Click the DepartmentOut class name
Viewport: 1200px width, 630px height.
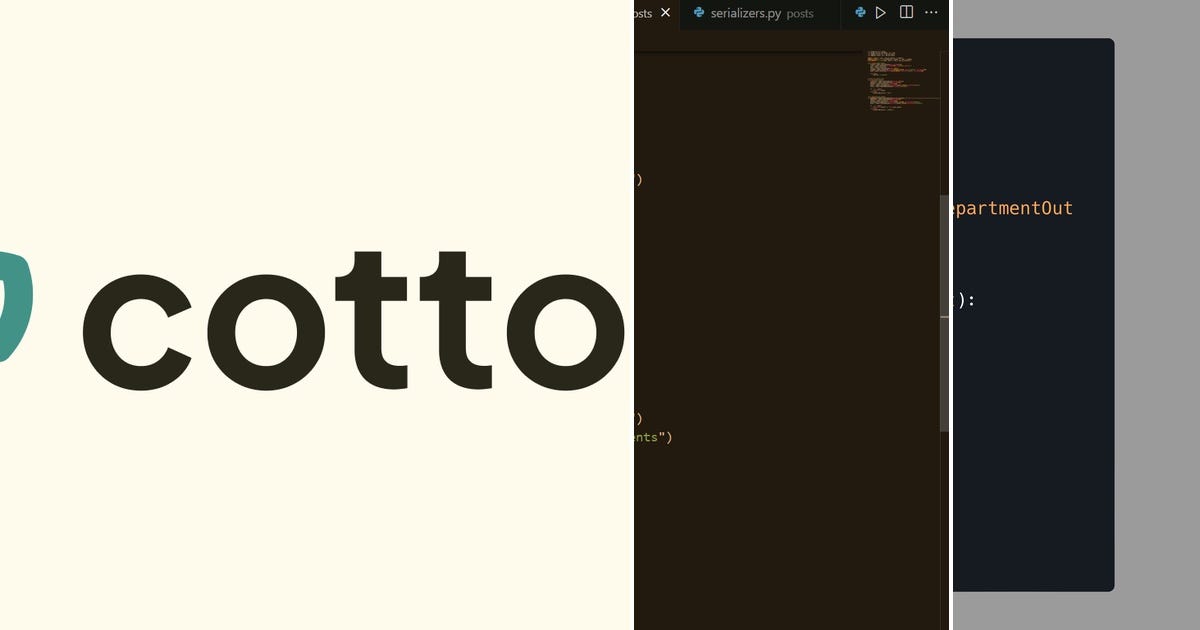tap(1010, 208)
